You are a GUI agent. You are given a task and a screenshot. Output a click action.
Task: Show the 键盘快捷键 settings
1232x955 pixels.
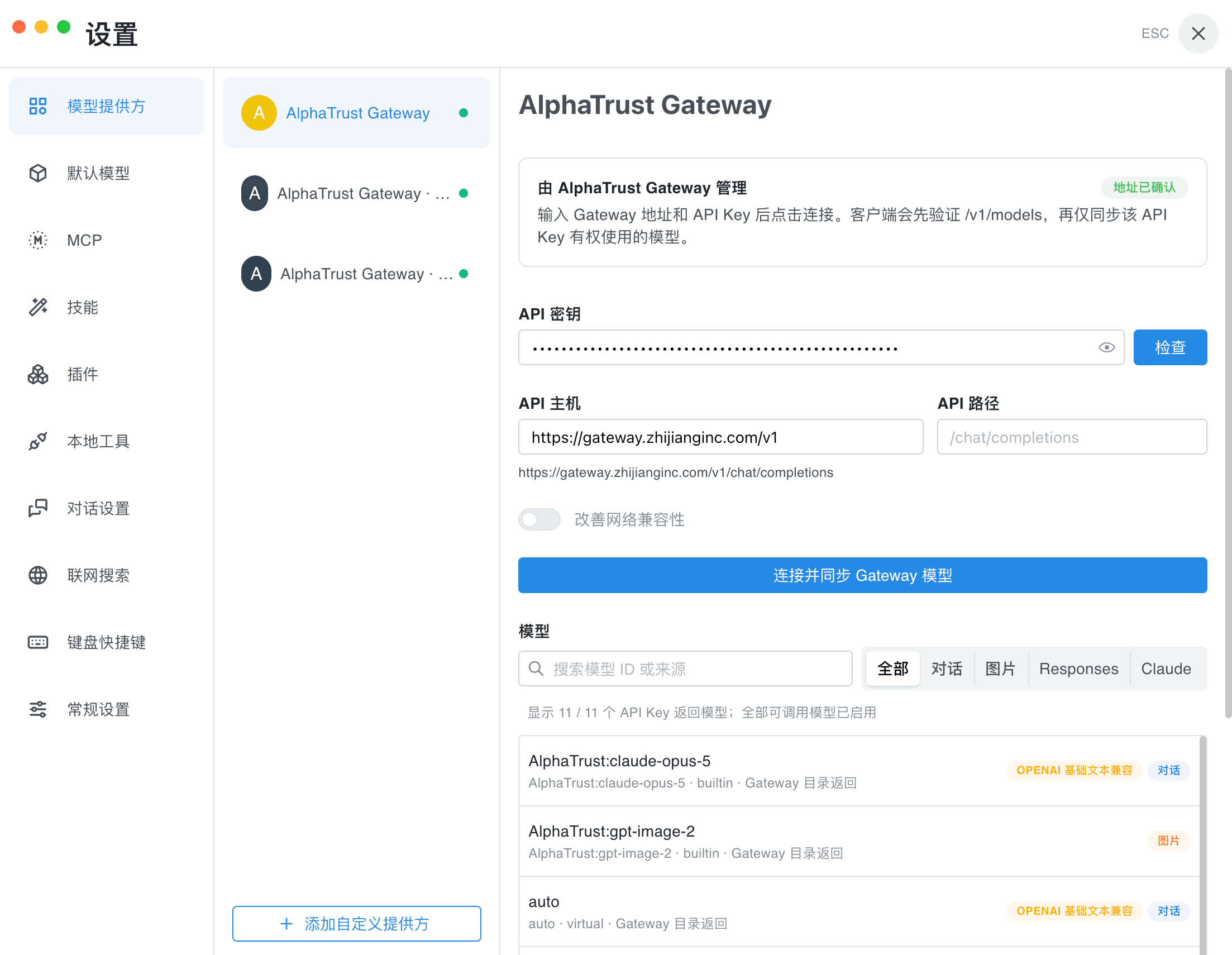click(106, 642)
